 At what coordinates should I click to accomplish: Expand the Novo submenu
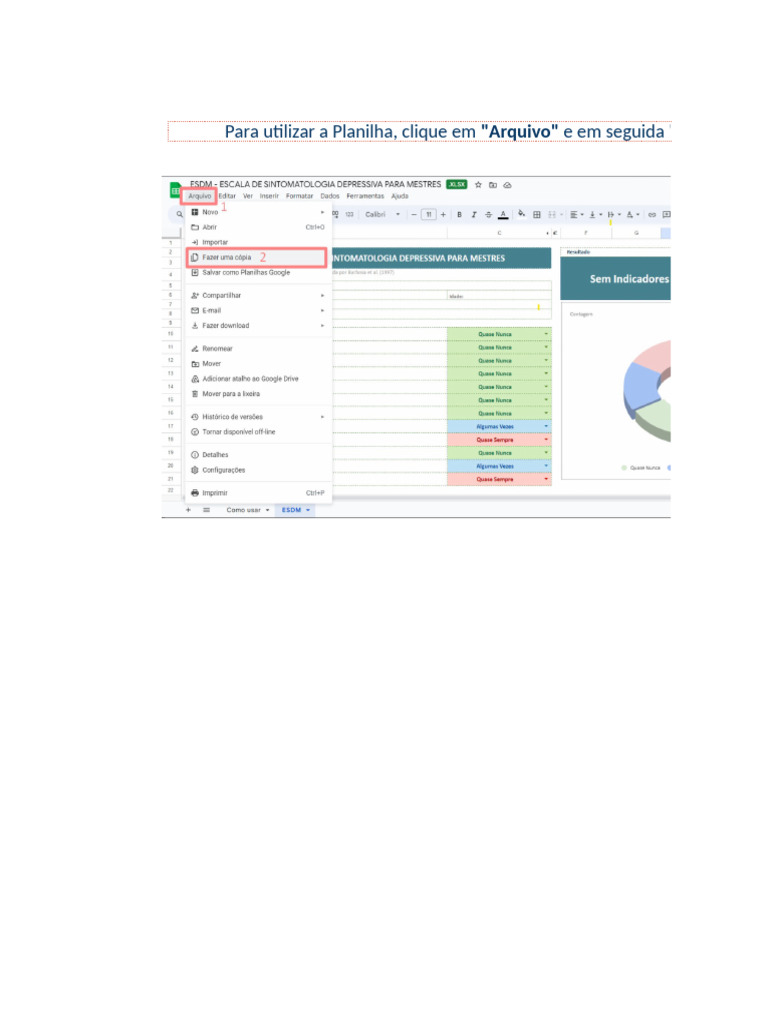(258, 212)
